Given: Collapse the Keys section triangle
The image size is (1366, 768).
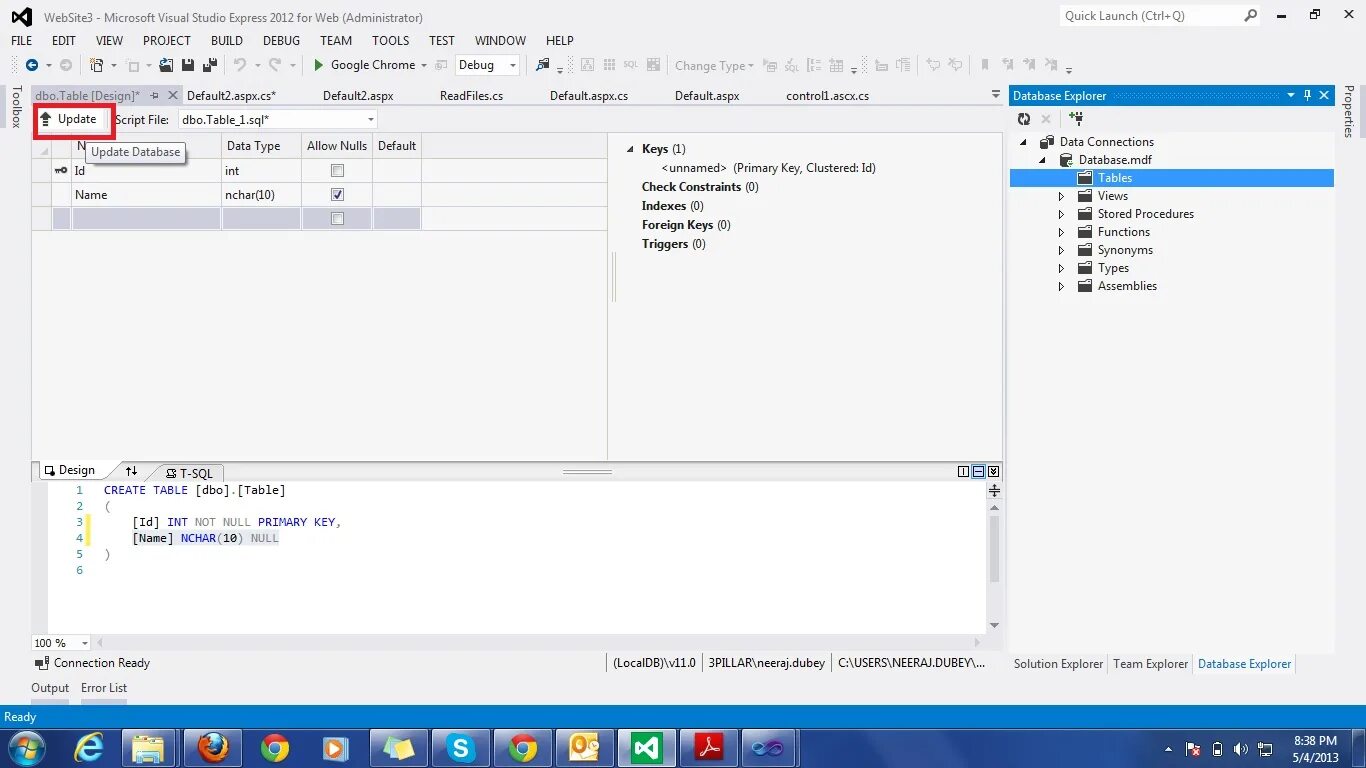Looking at the screenshot, I should pos(630,149).
